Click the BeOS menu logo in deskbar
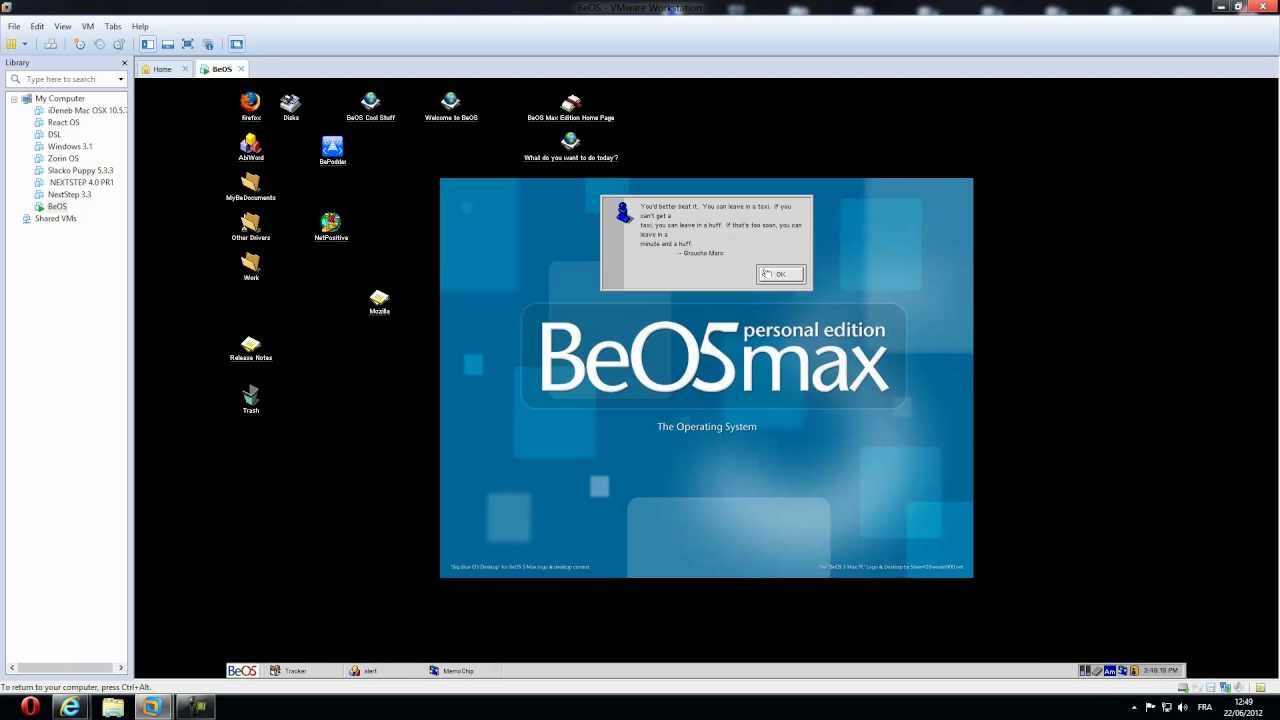The height and width of the screenshot is (720, 1280). tap(242, 670)
